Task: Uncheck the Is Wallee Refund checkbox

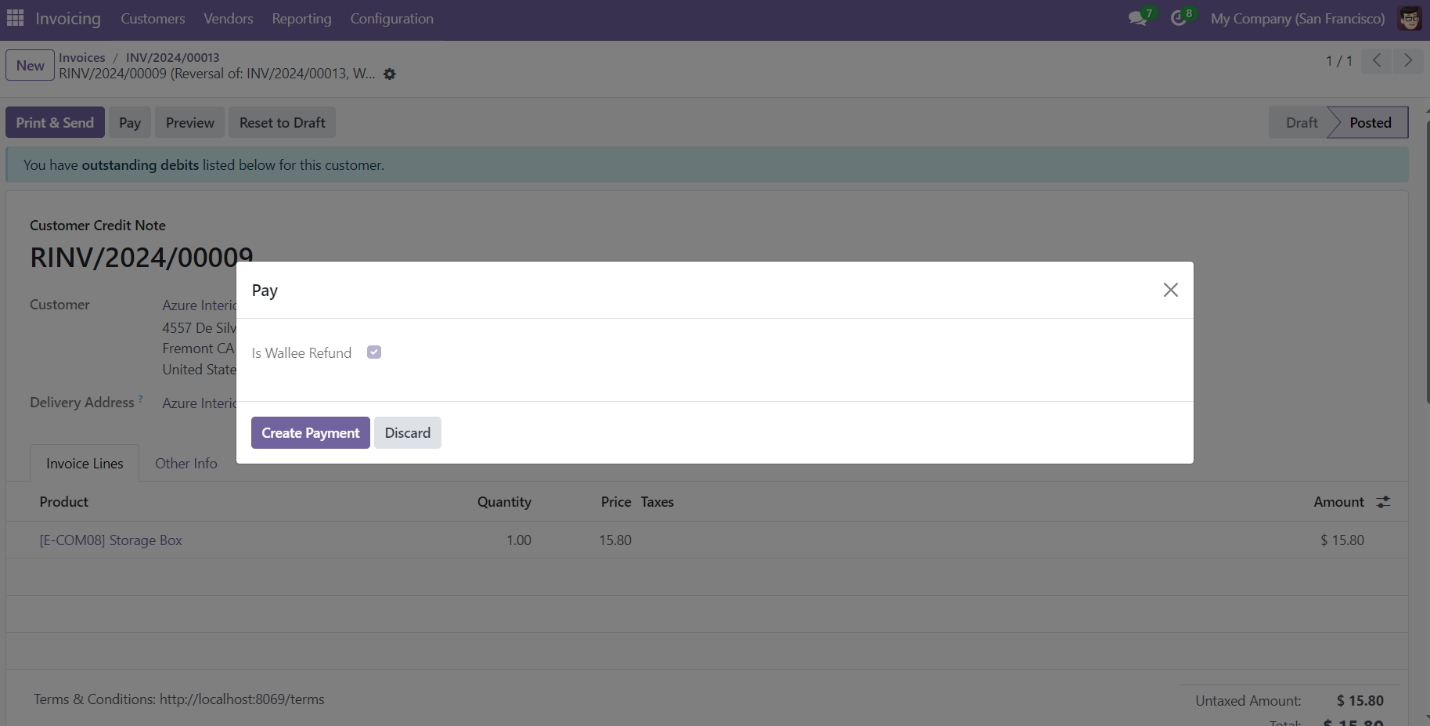Action: pos(373,352)
